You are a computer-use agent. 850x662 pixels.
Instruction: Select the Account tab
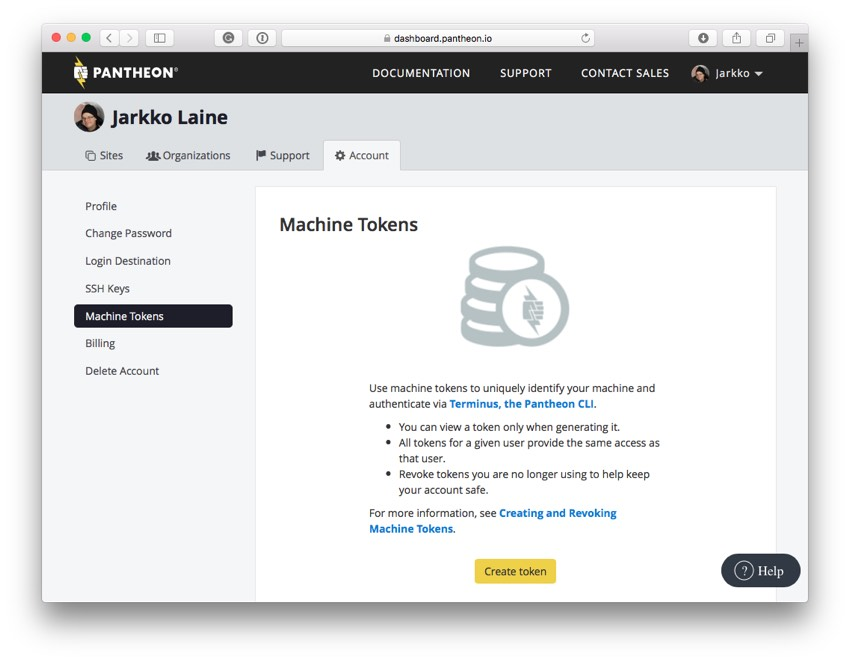(362, 156)
